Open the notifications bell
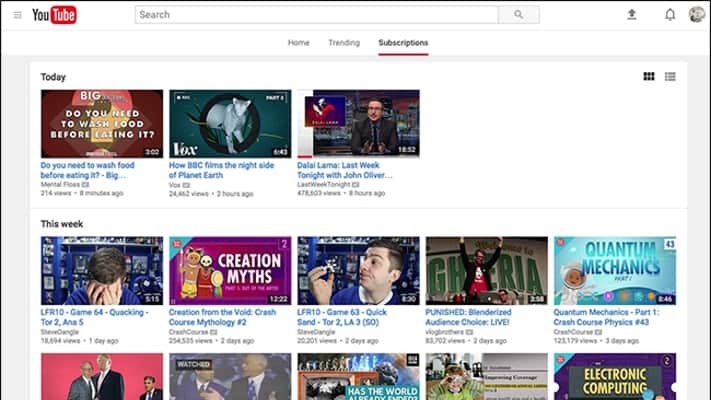Viewport: 711px width, 400px height. [x=670, y=15]
